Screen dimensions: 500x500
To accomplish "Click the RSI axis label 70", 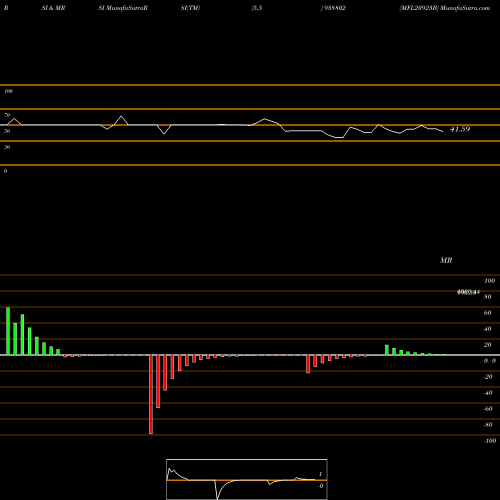I will 7,115.
